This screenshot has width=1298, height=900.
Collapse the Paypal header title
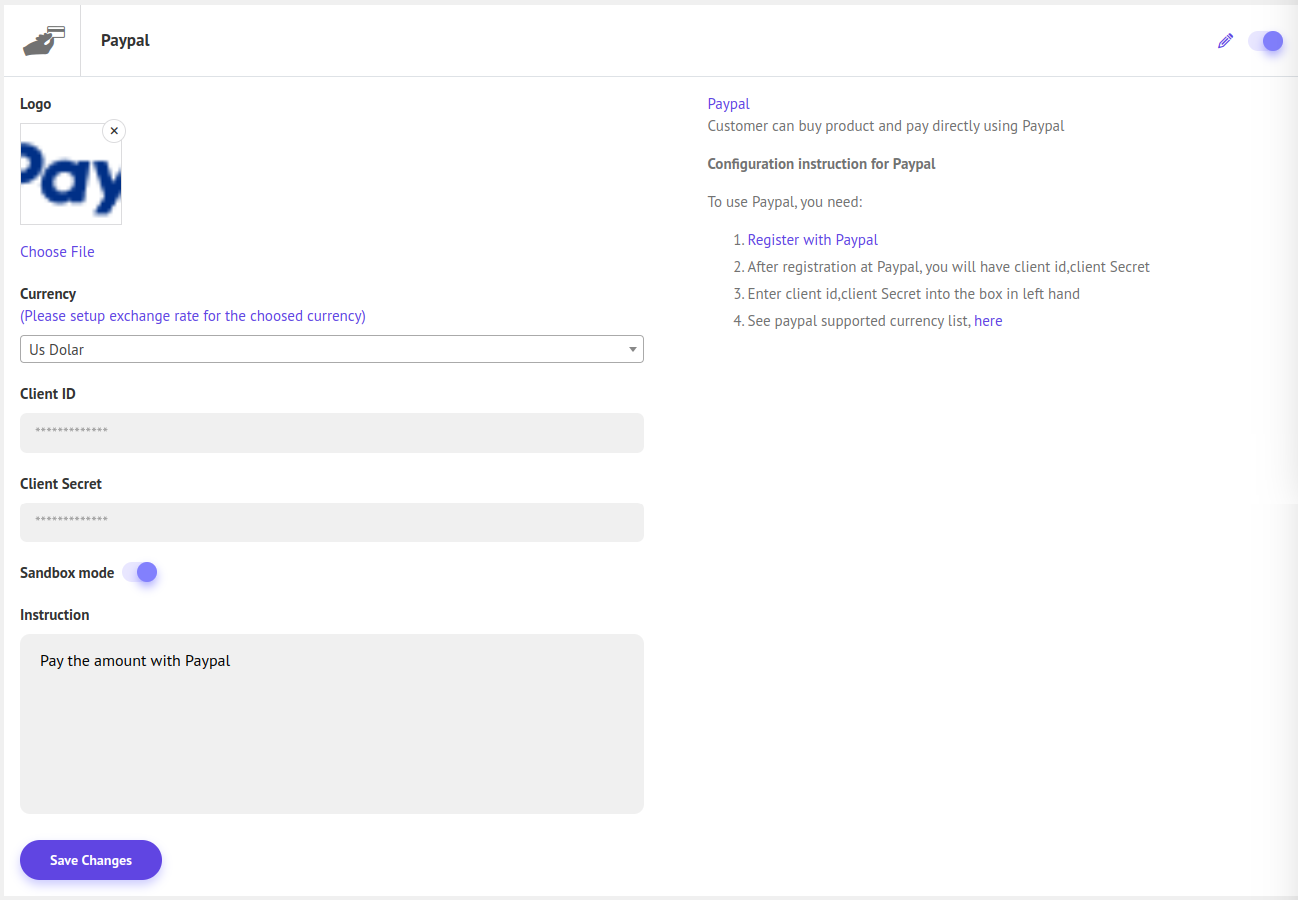pos(125,41)
